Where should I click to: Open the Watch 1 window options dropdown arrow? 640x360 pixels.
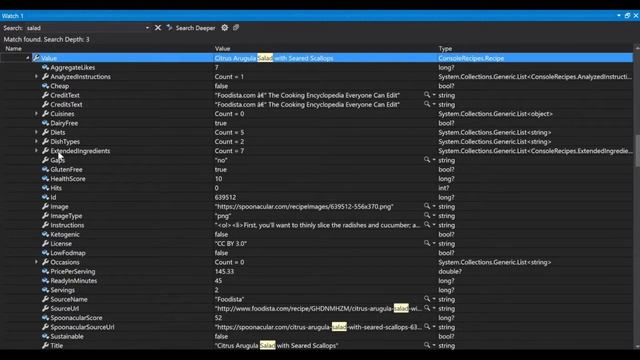tap(619, 16)
